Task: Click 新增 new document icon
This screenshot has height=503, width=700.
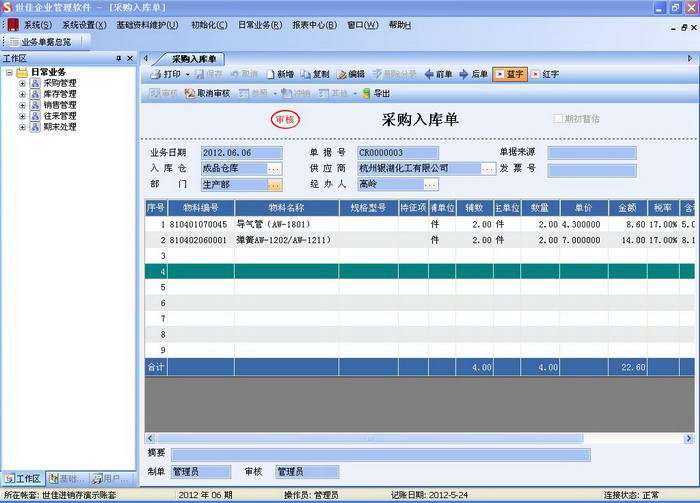Action: [271, 75]
